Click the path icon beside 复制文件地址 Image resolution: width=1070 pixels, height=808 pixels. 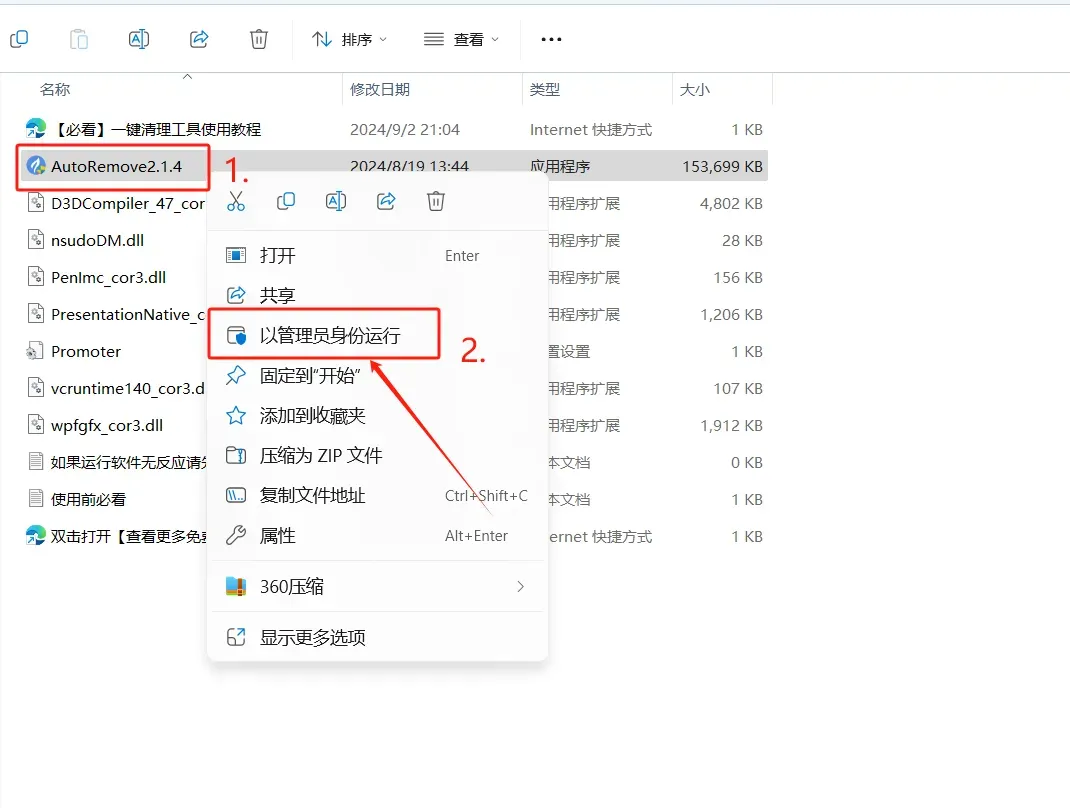236,495
